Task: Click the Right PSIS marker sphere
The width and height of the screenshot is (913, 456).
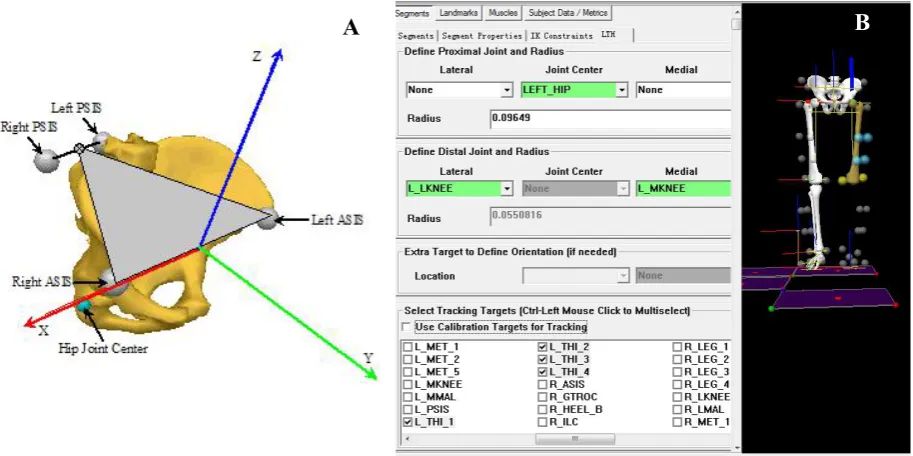Action: (45, 159)
